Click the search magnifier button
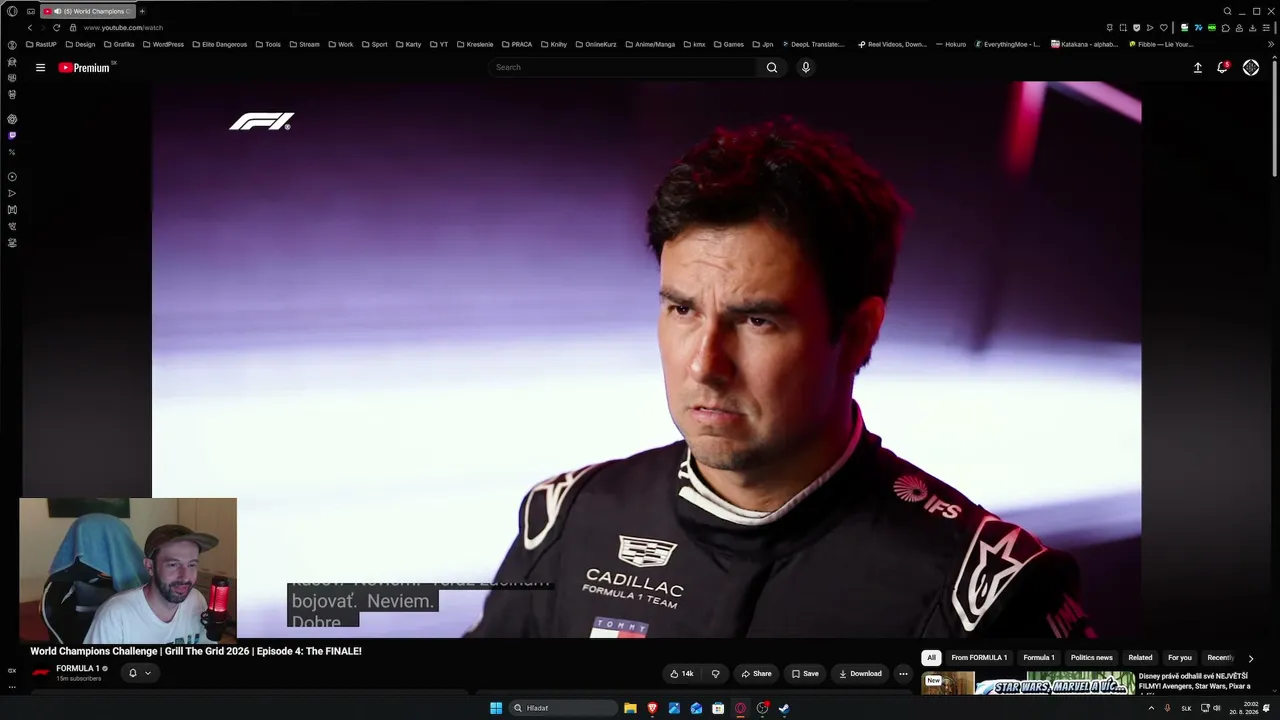Viewport: 1280px width, 720px height. click(x=772, y=68)
